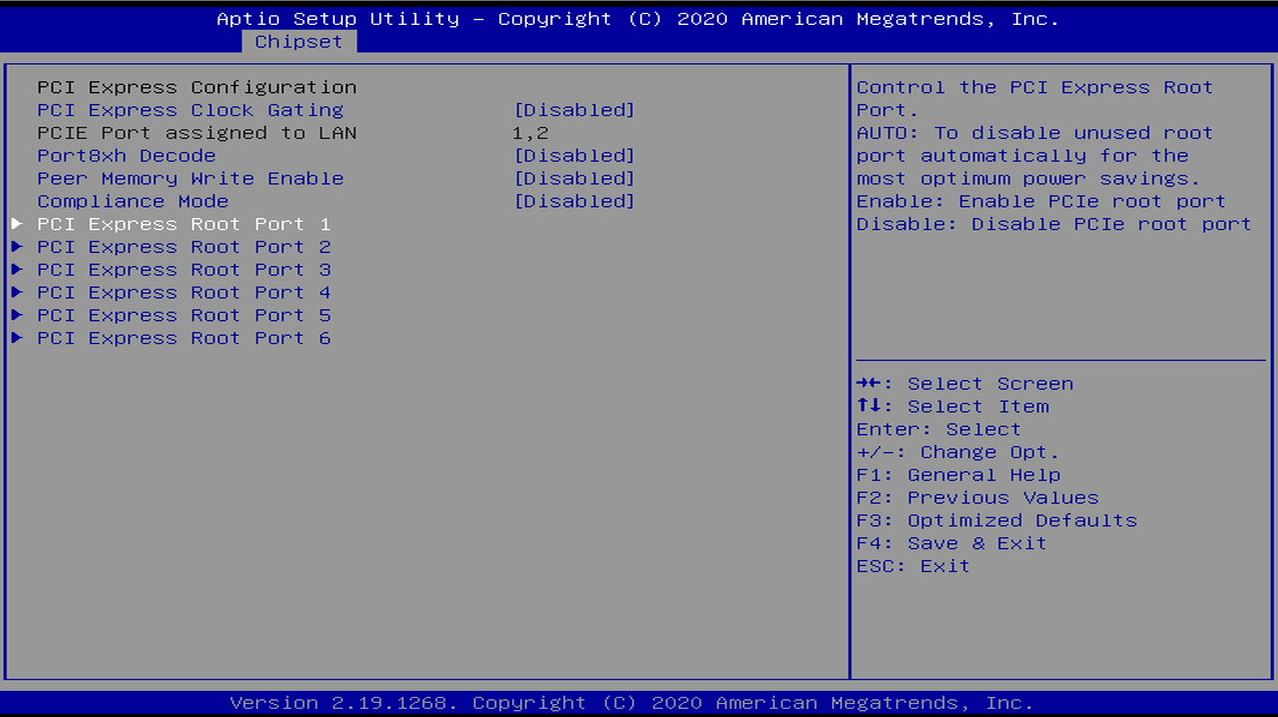Viewport: 1278px width, 717px height.
Task: Click the arrow beside Root Port 1
Action: 17,224
